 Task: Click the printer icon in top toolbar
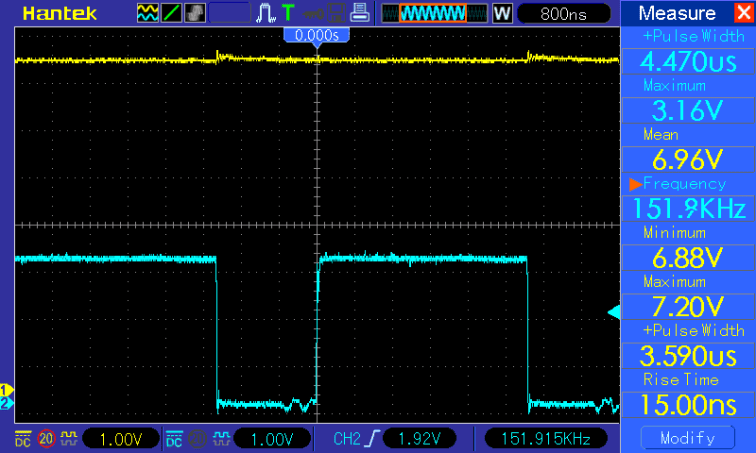(360, 13)
